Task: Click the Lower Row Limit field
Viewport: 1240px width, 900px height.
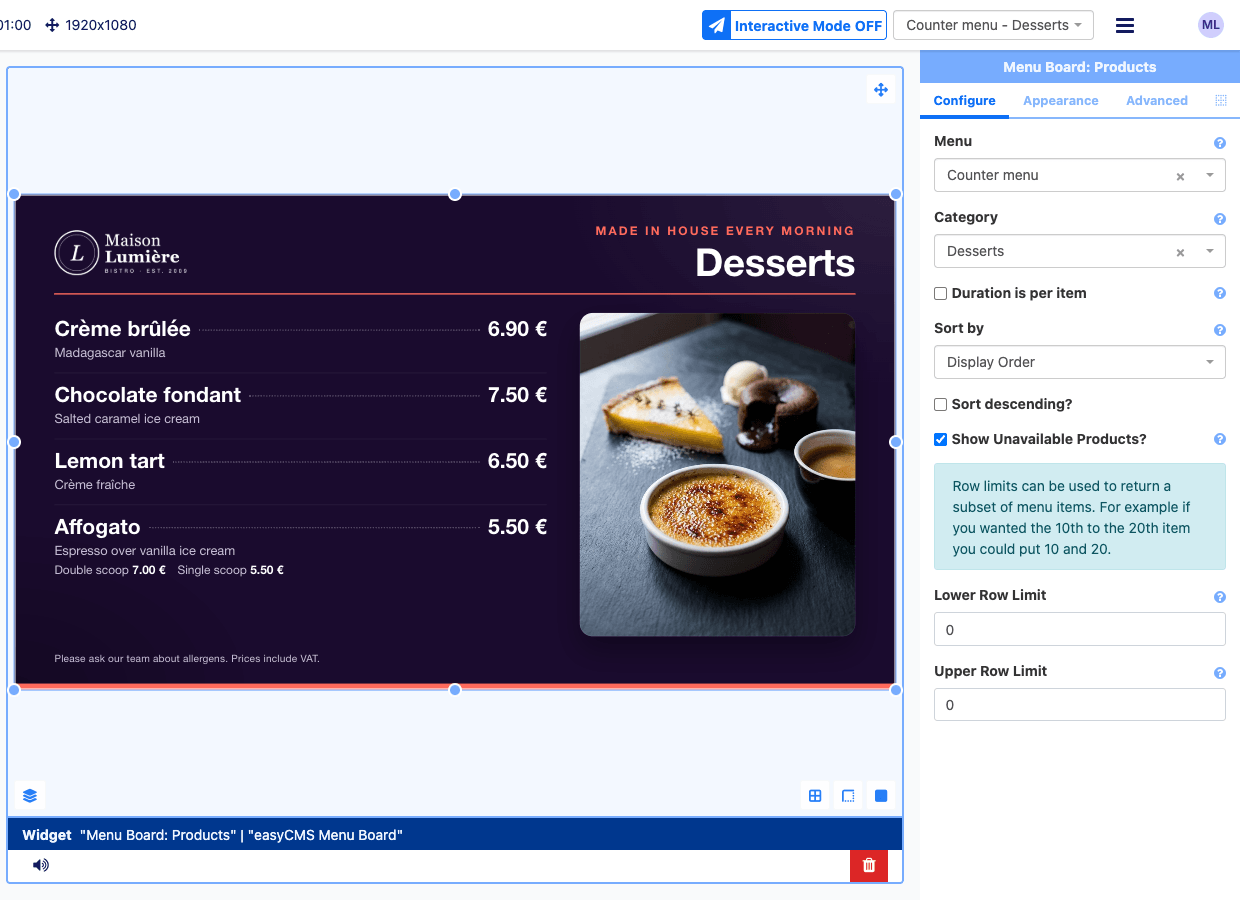Action: click(1080, 630)
